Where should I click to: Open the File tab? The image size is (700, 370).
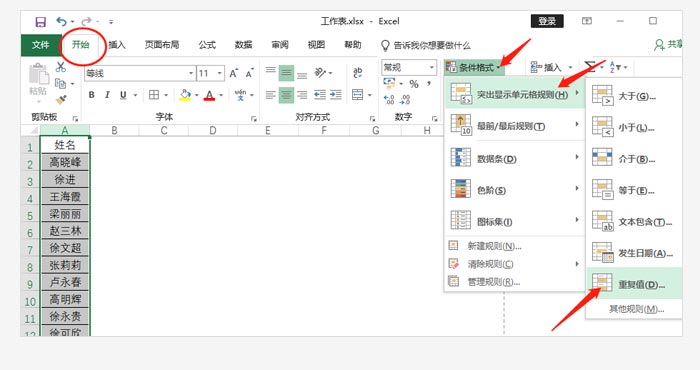(x=40, y=45)
